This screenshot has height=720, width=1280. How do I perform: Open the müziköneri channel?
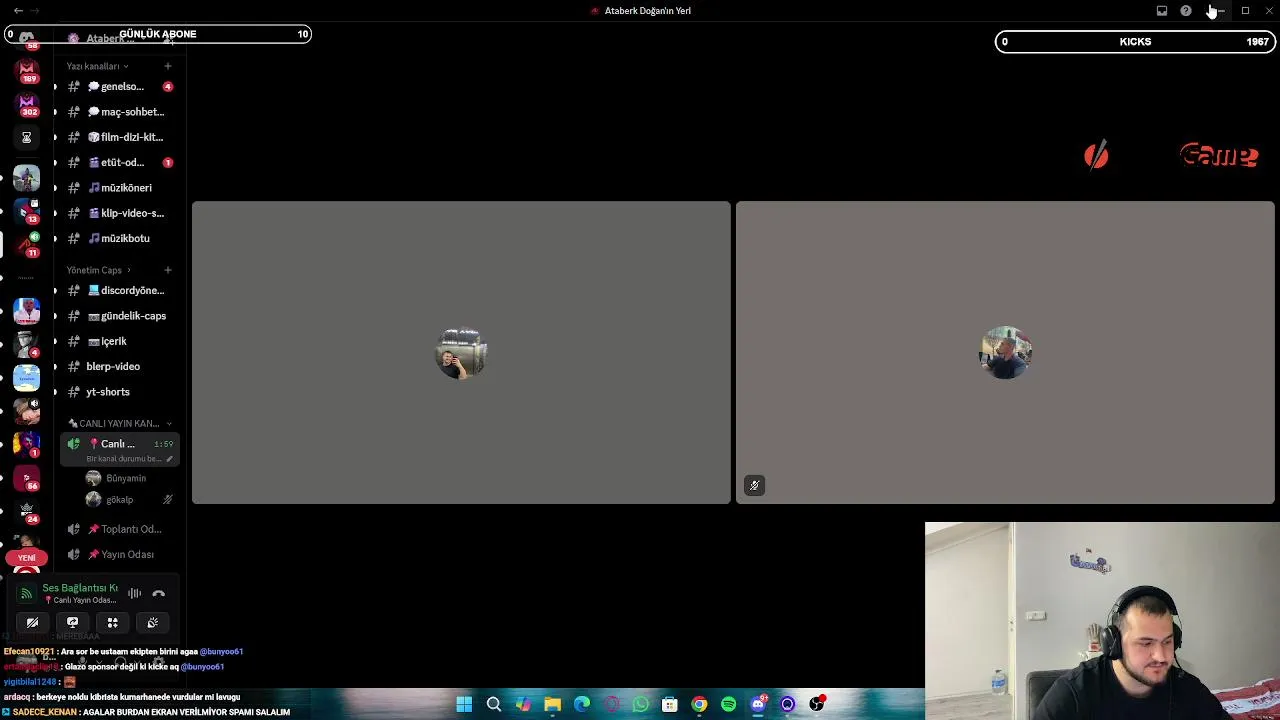[120, 188]
